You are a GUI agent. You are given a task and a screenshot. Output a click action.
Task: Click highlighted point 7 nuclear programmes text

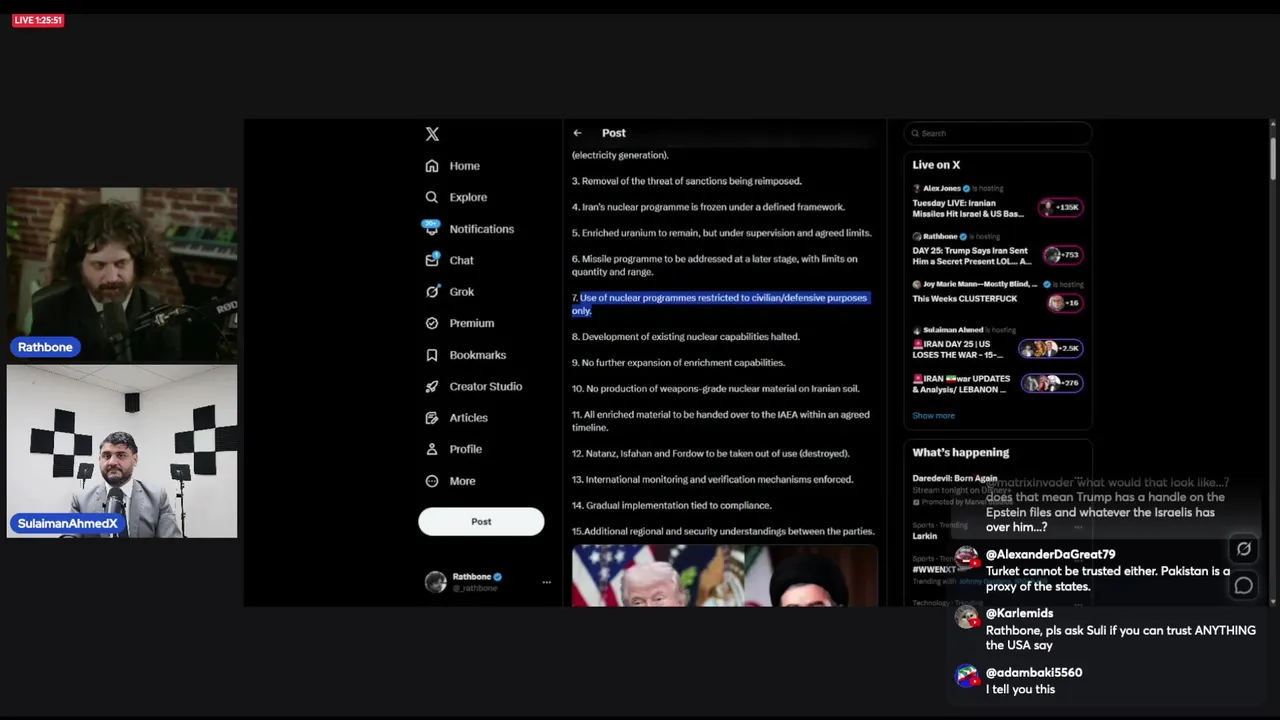(720, 304)
